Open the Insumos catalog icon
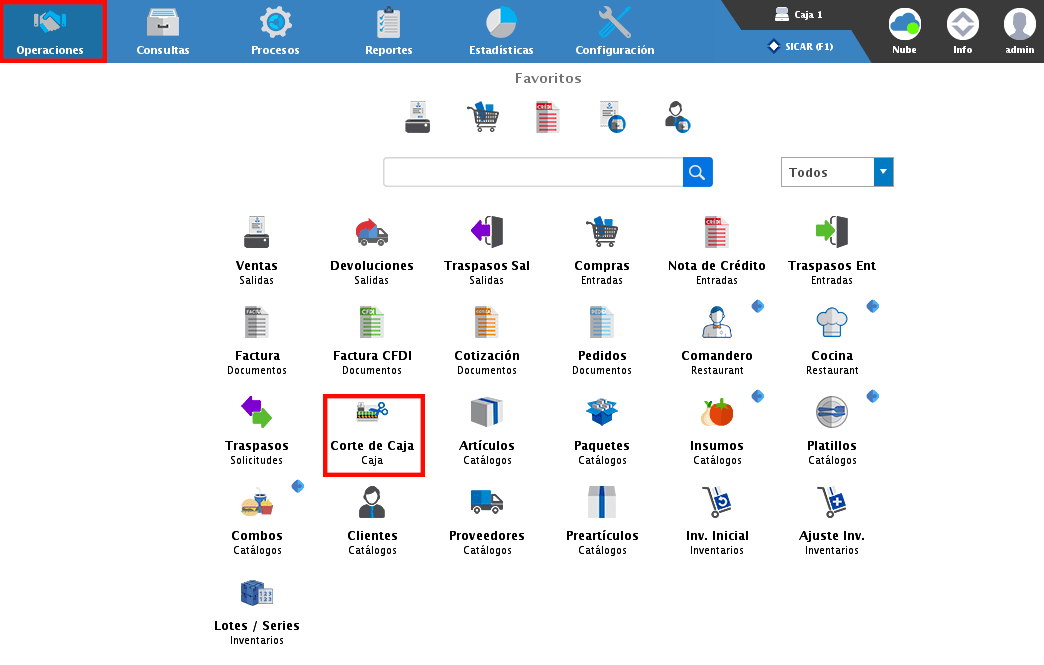This screenshot has height=665, width=1044. 716,413
